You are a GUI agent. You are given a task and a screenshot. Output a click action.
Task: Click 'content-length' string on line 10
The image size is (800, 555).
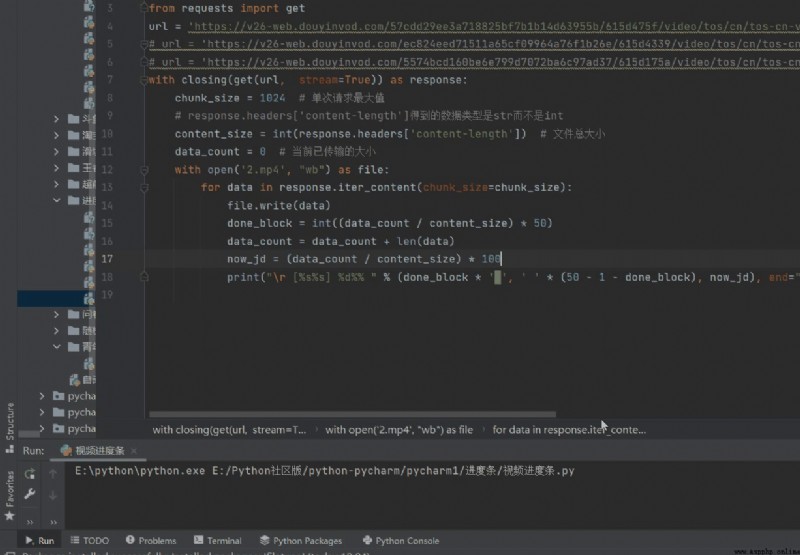[463, 134]
